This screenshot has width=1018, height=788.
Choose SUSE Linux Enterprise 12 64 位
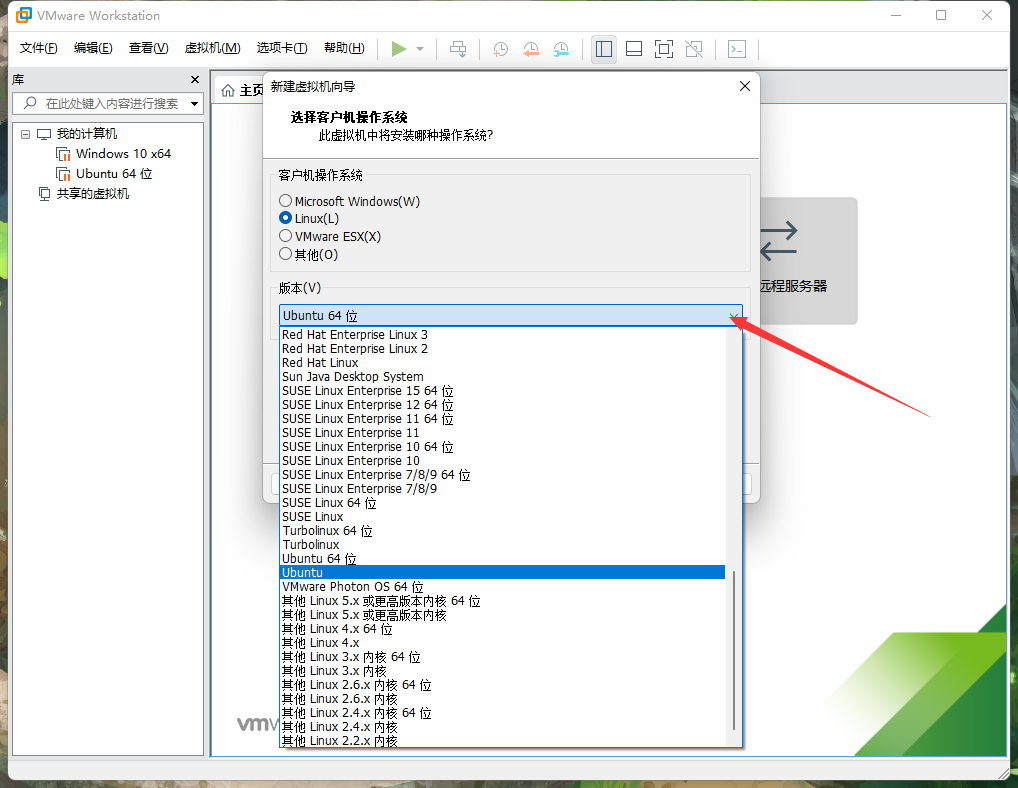[503, 405]
